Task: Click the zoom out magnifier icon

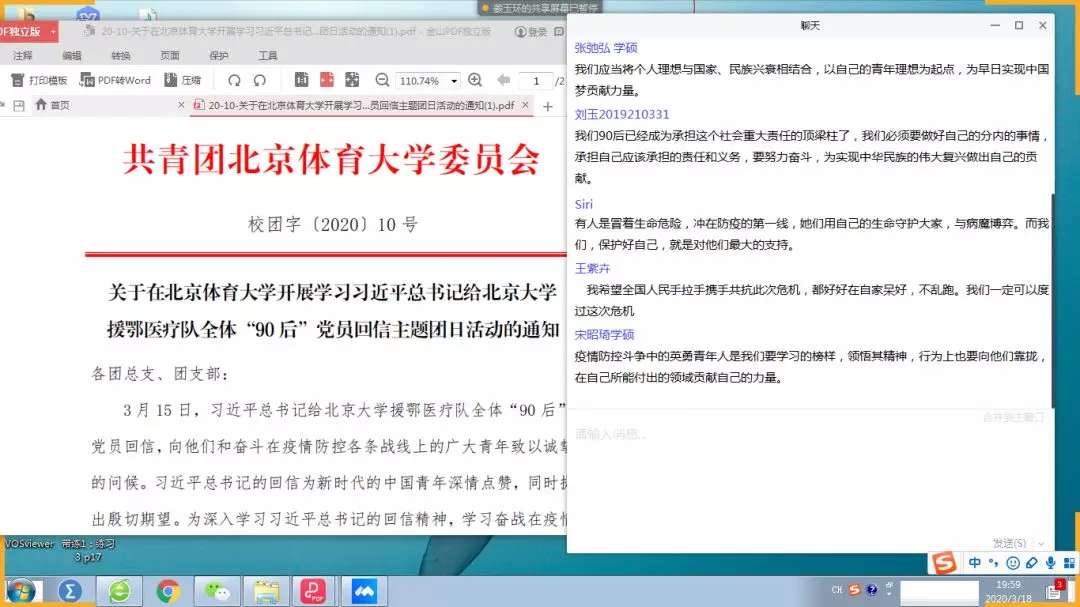Action: tap(382, 80)
